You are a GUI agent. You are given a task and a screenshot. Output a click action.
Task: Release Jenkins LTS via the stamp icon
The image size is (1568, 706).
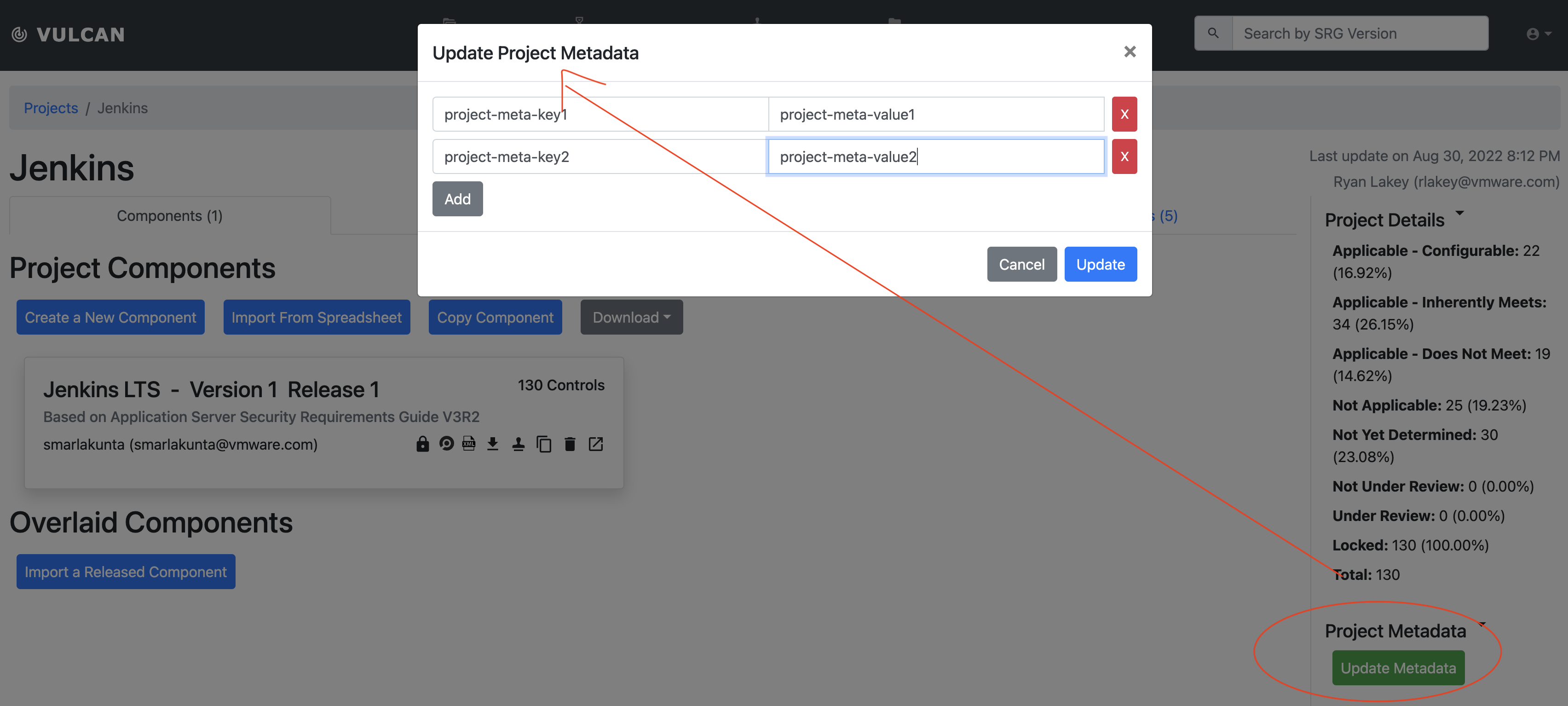pos(519,444)
